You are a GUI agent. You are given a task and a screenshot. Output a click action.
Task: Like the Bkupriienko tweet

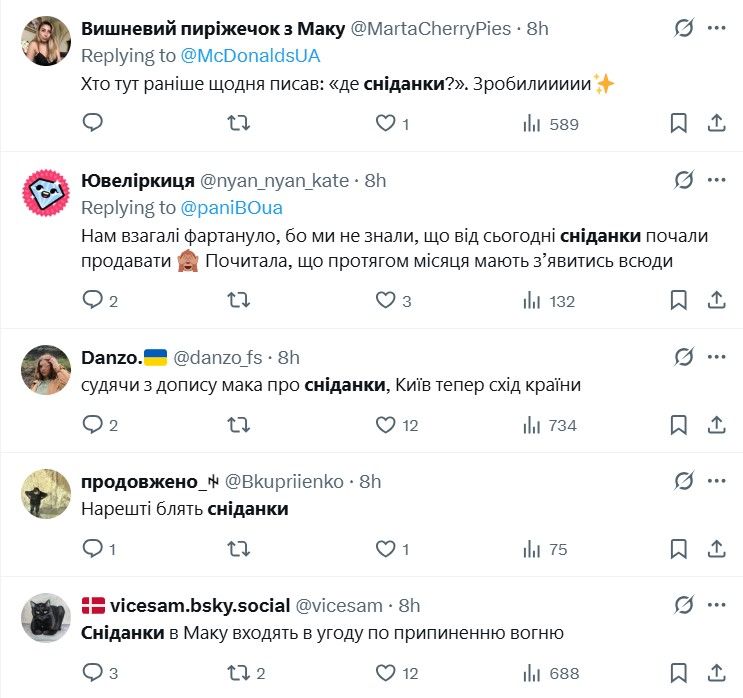click(385, 549)
